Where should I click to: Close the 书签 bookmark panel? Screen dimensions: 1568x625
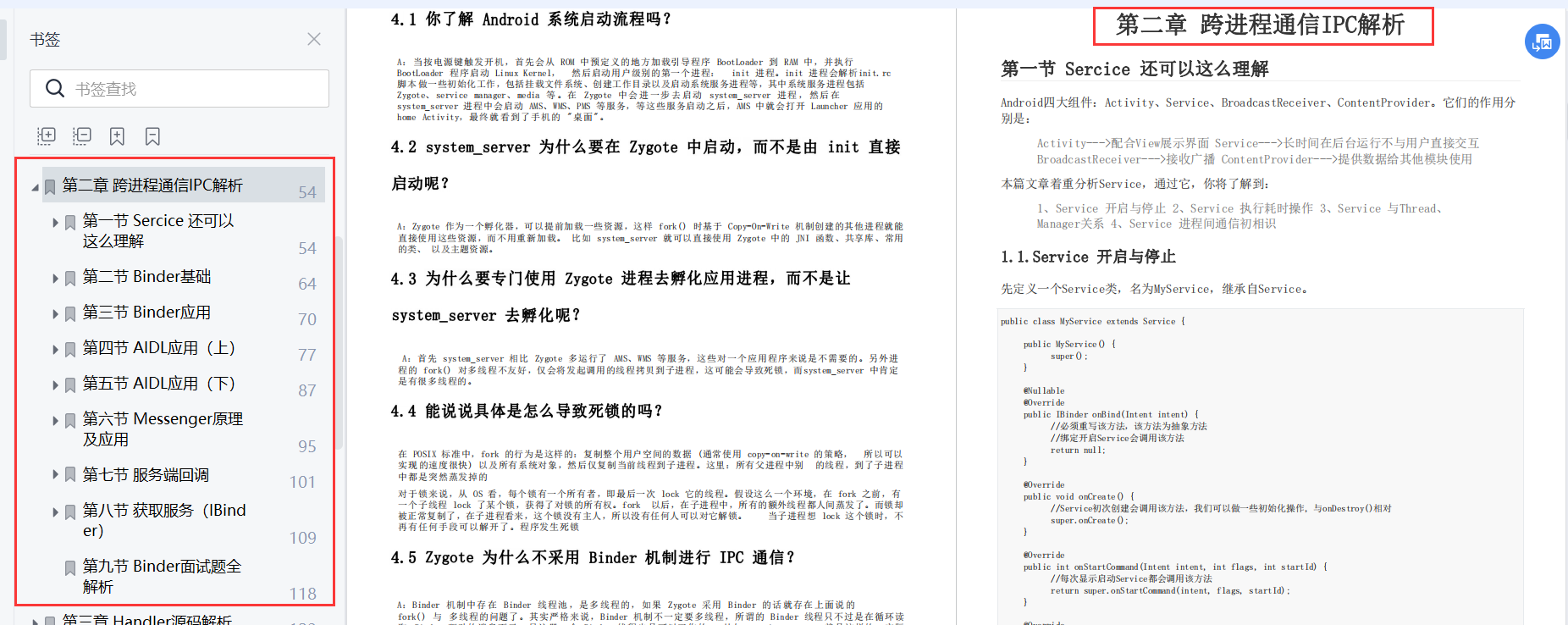pyautogui.click(x=314, y=39)
